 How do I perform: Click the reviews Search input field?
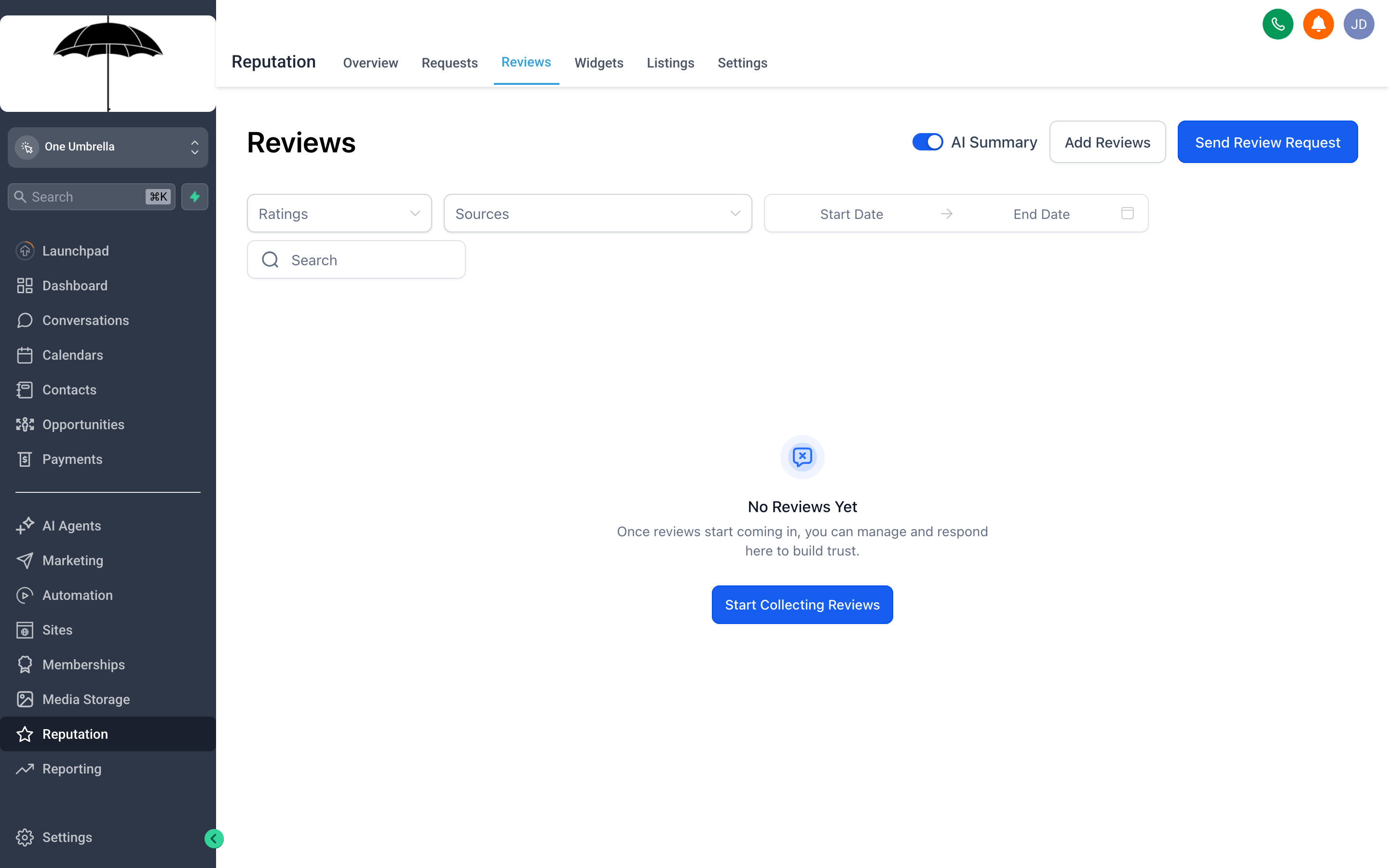[356, 260]
